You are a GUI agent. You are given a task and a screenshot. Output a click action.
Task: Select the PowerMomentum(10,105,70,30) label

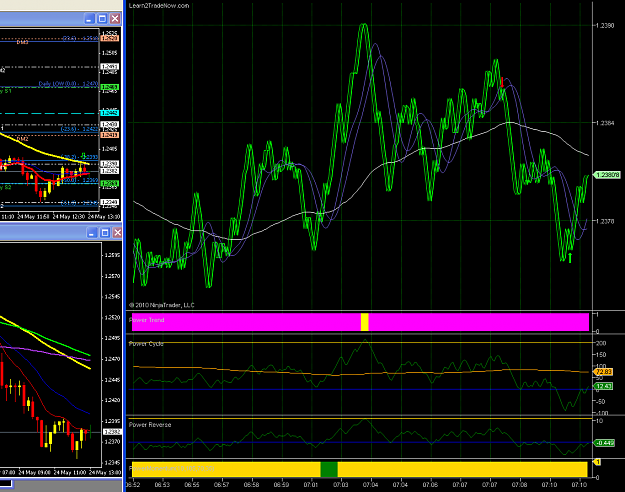[172, 468]
